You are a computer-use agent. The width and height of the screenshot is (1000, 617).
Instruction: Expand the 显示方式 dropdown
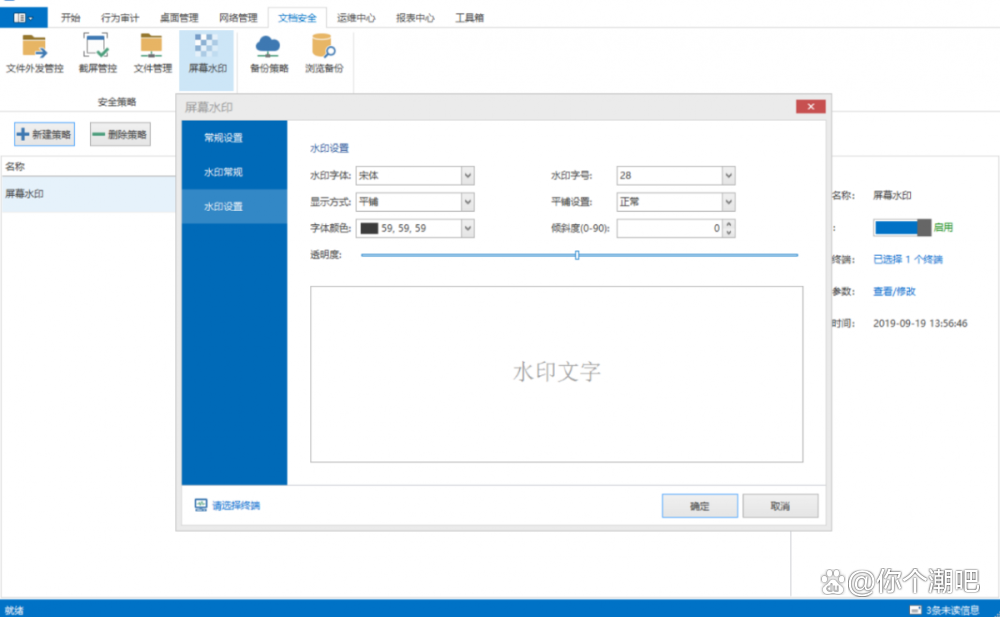[x=467, y=202]
